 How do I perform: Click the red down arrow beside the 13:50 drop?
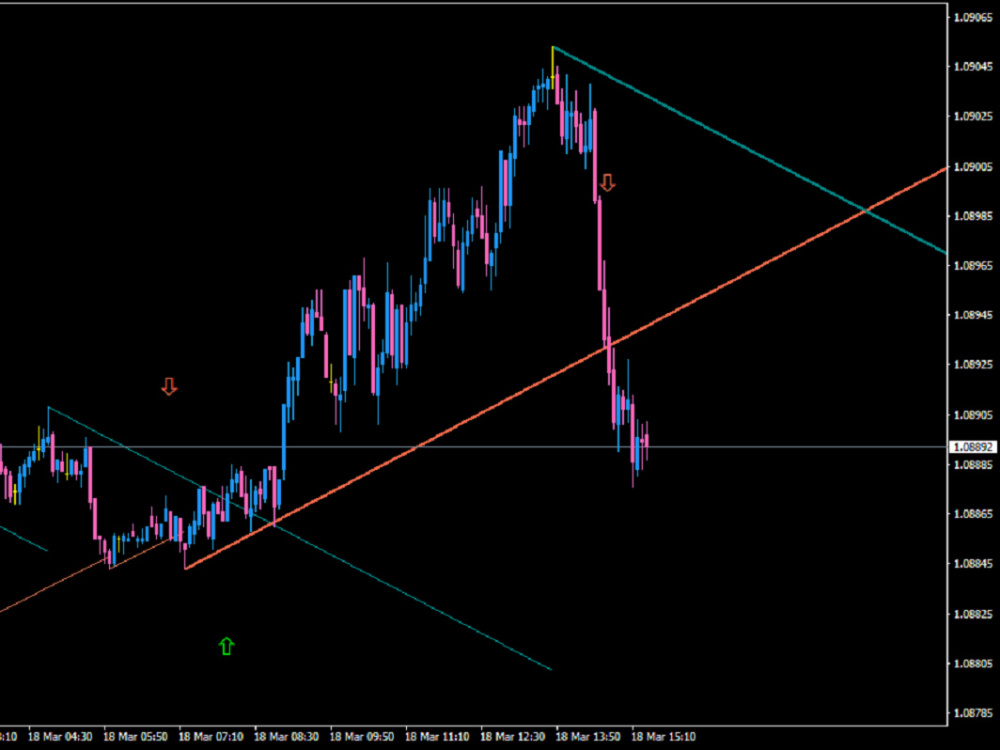pos(607,183)
